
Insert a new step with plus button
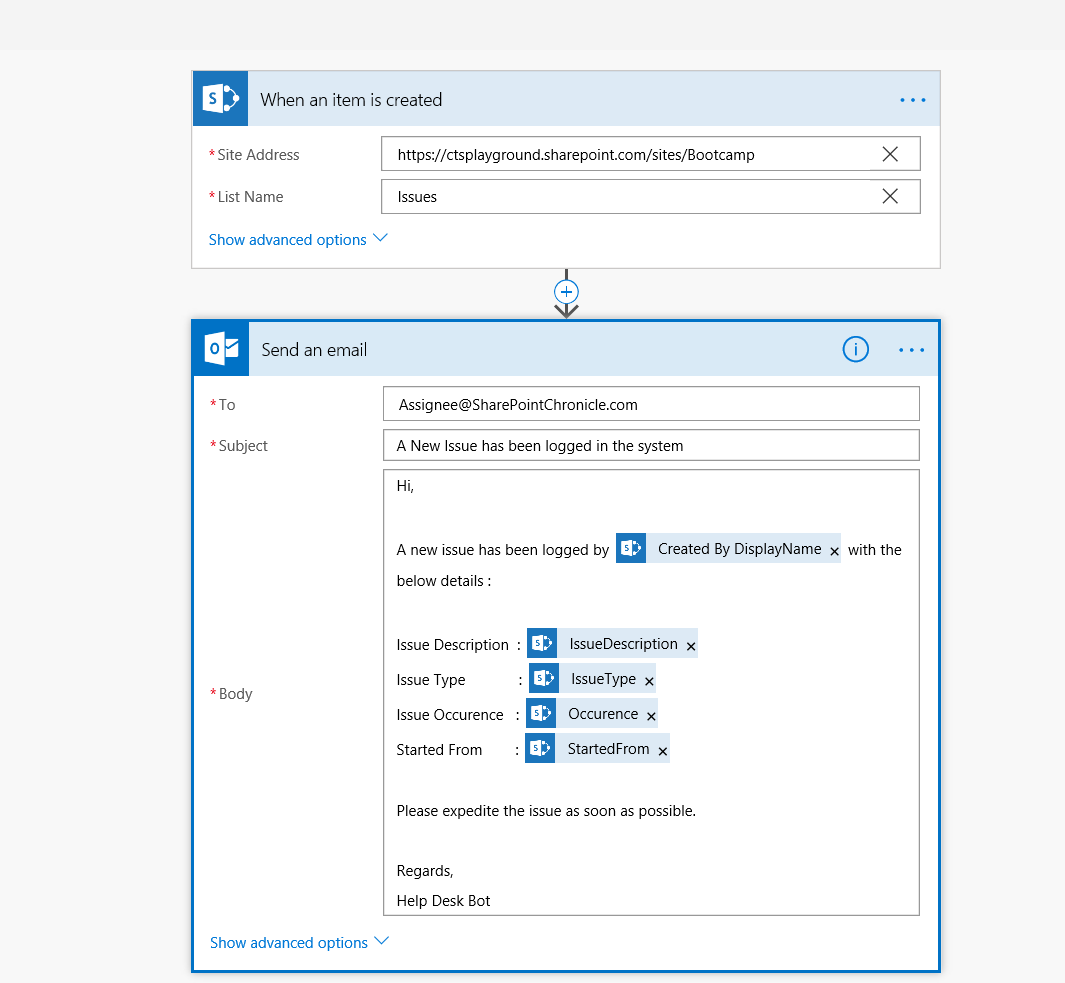(x=566, y=292)
